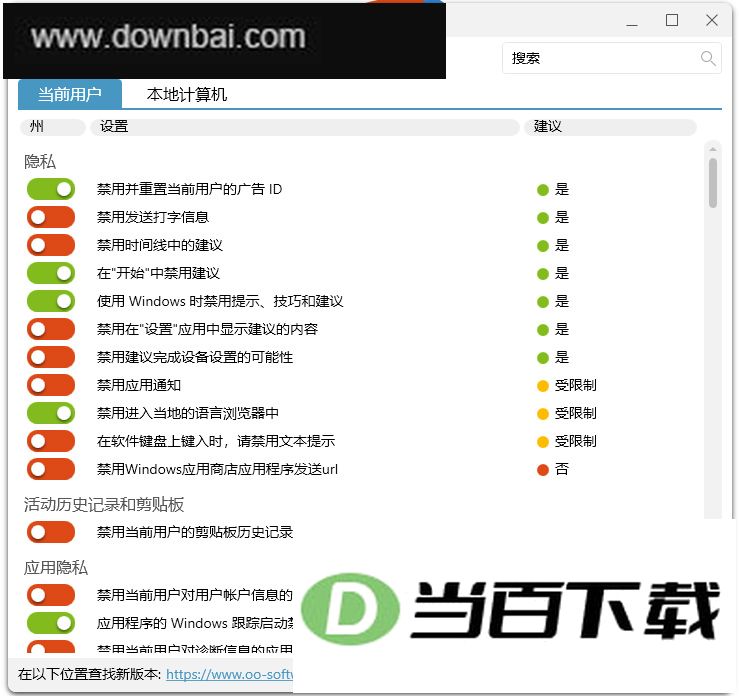Enable 禁用在"设置"应用中显示建议的内容 switch
Screen dimensions: 739x696
[x=51, y=329]
